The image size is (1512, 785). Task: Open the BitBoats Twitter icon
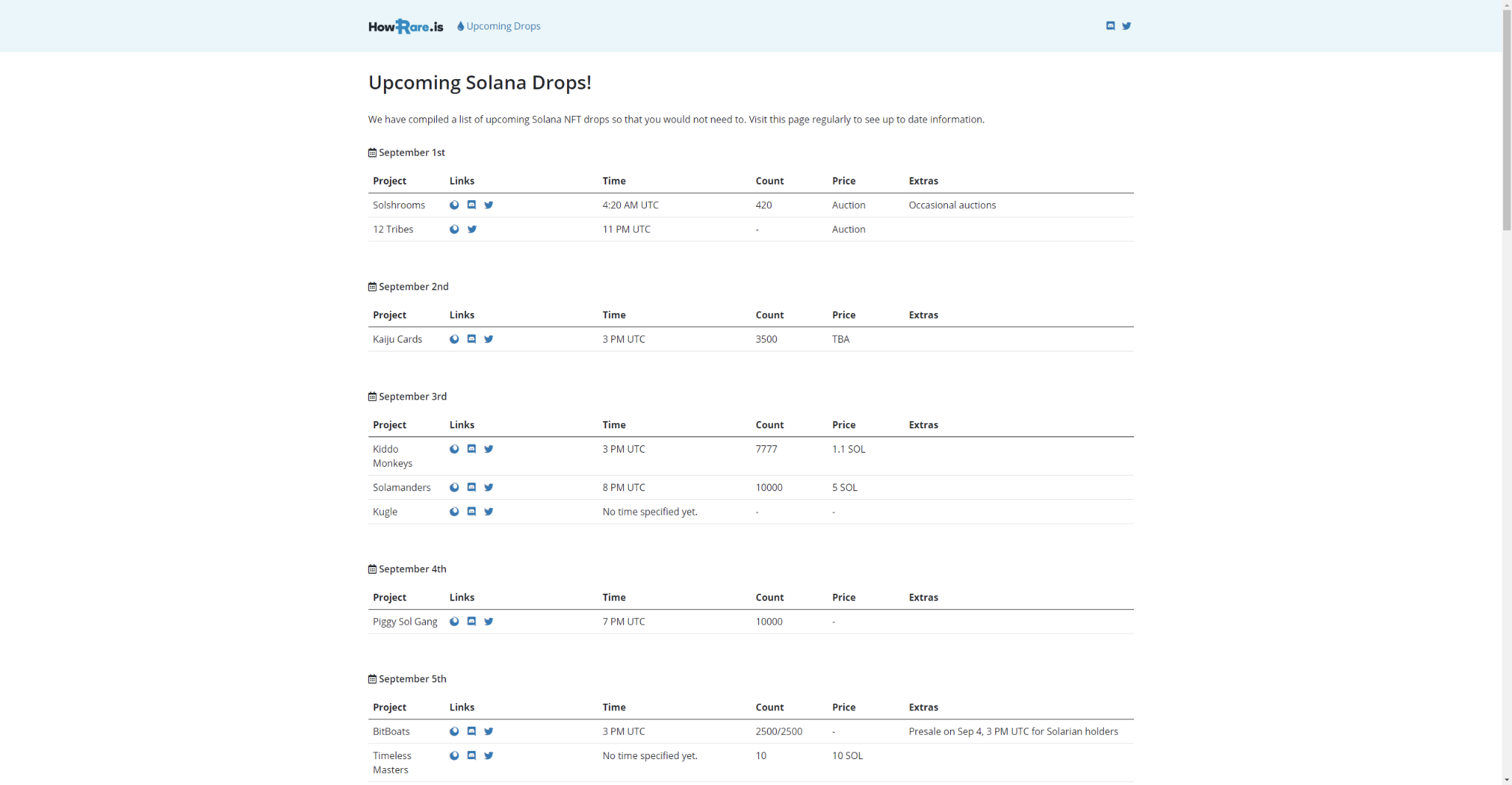coord(489,731)
